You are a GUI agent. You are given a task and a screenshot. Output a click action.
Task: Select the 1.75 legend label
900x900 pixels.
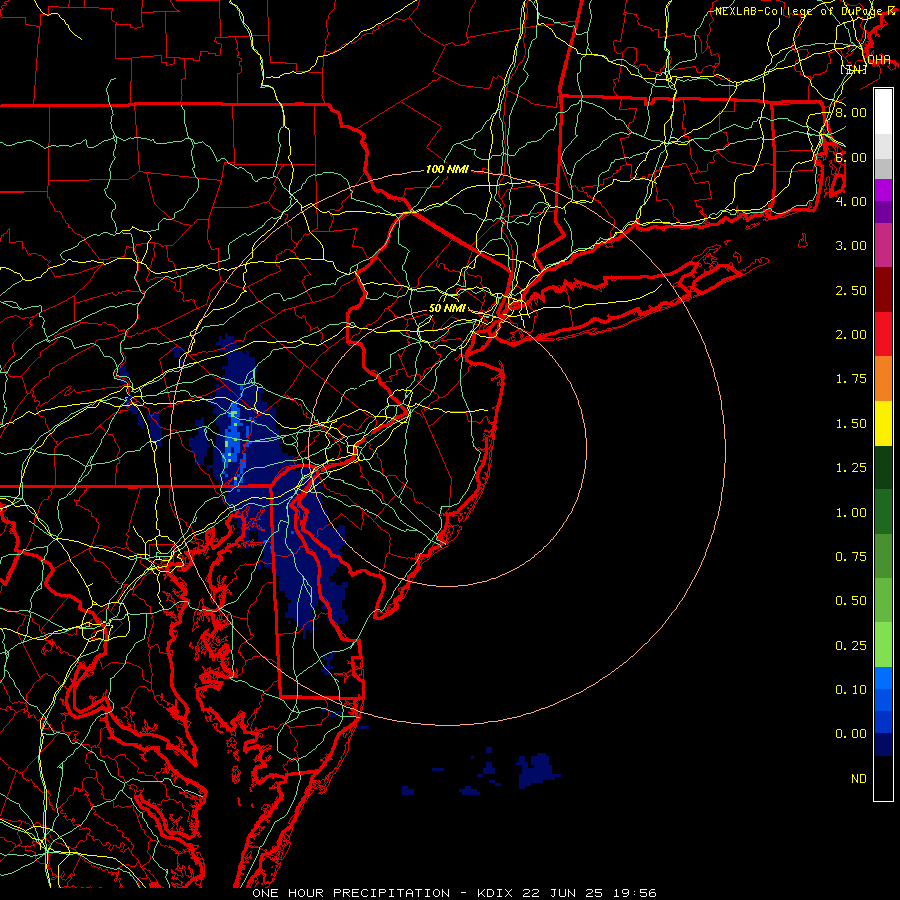coord(851,379)
